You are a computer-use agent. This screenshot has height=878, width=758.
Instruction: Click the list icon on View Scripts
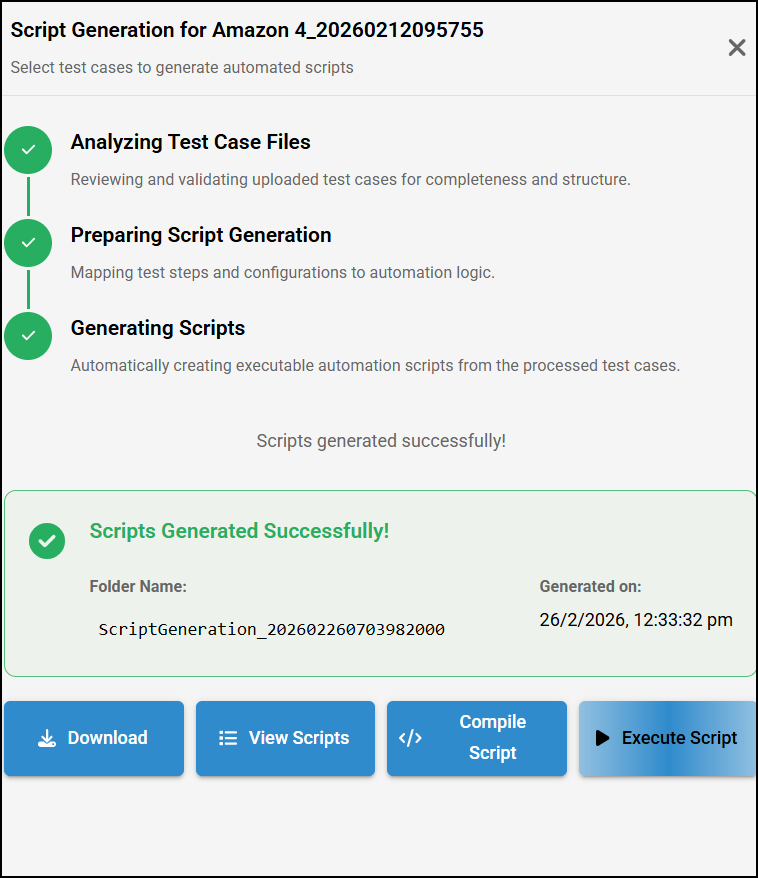pyautogui.click(x=228, y=738)
